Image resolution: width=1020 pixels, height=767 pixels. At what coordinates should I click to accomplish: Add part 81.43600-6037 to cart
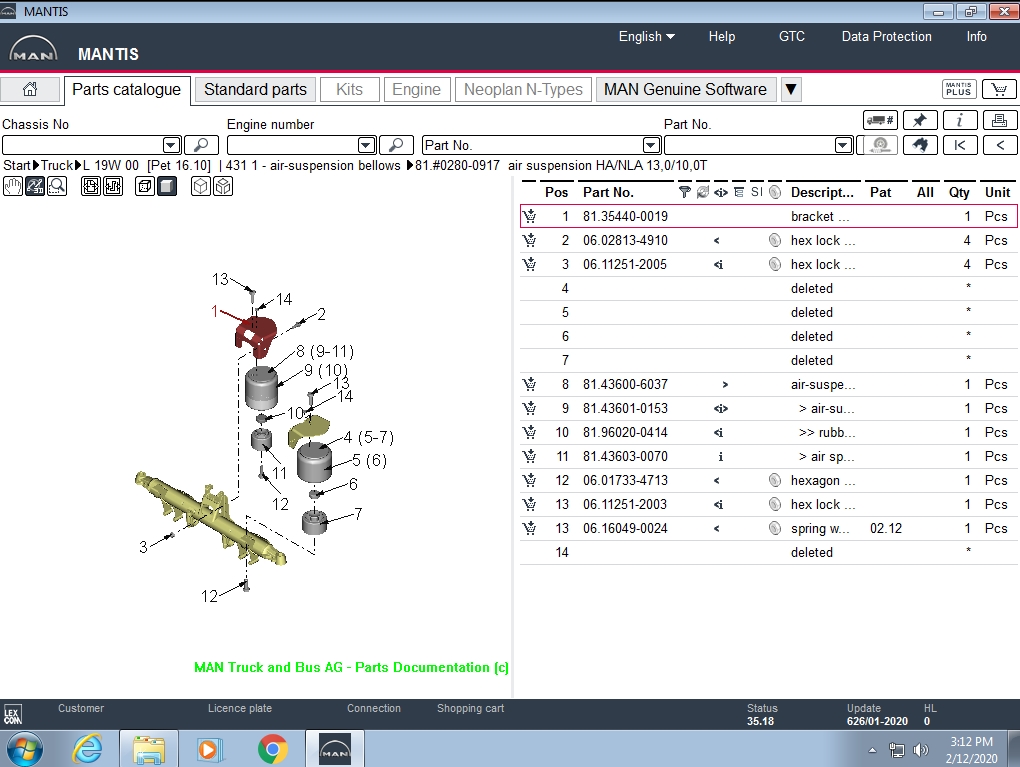pos(529,384)
